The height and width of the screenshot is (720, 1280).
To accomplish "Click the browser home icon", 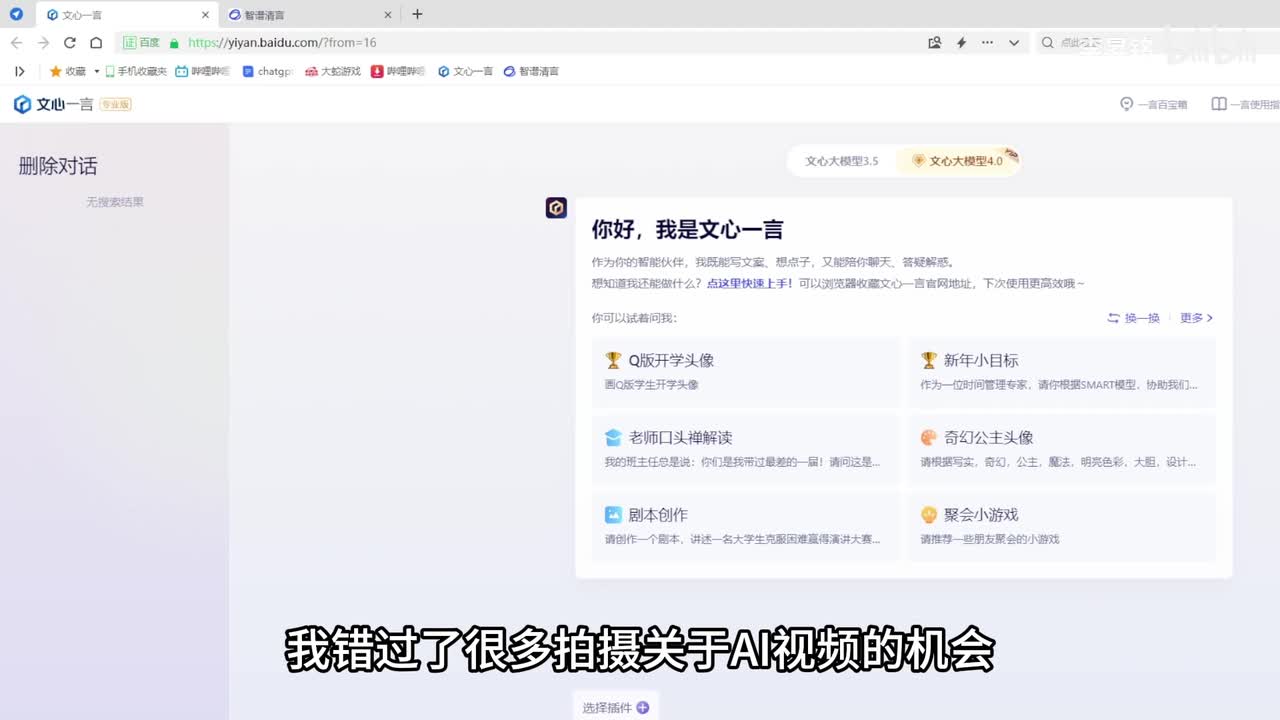I will (96, 43).
